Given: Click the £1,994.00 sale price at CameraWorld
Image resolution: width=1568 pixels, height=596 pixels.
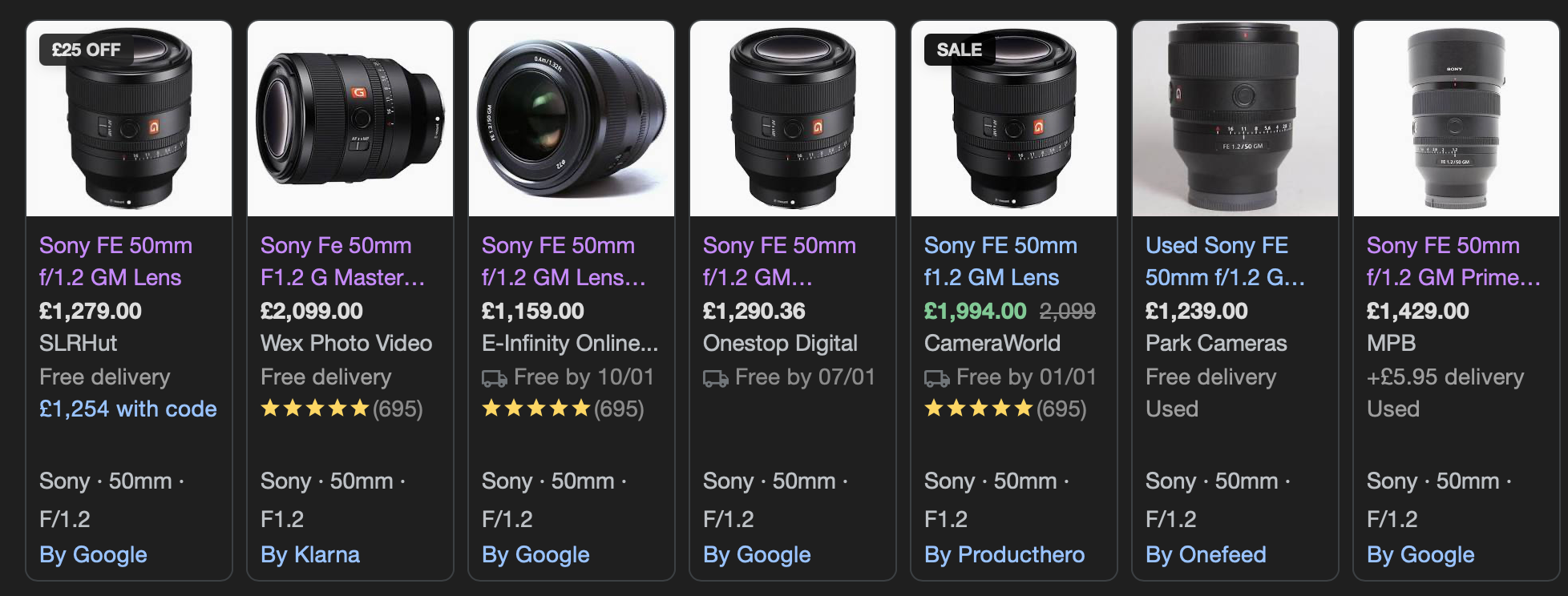Looking at the screenshot, I should [975, 311].
